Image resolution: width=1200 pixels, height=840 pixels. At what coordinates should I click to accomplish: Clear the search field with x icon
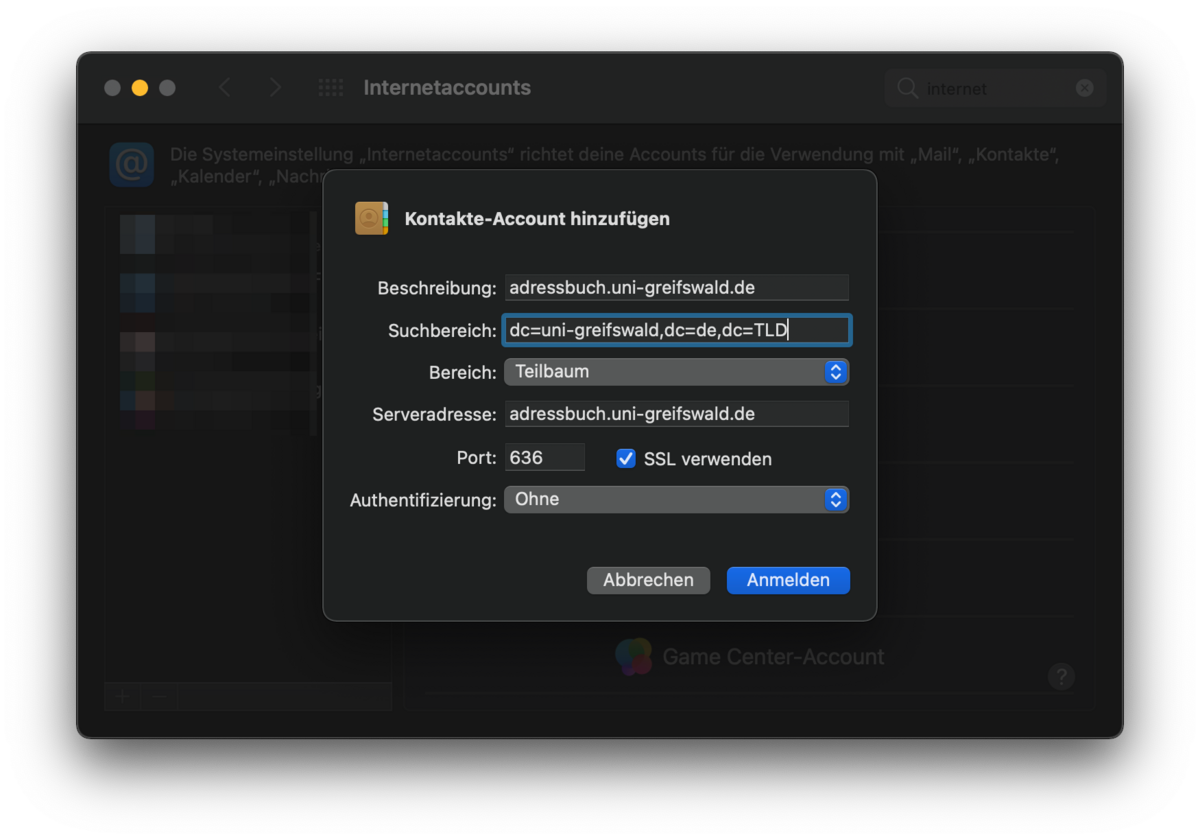(x=1084, y=88)
